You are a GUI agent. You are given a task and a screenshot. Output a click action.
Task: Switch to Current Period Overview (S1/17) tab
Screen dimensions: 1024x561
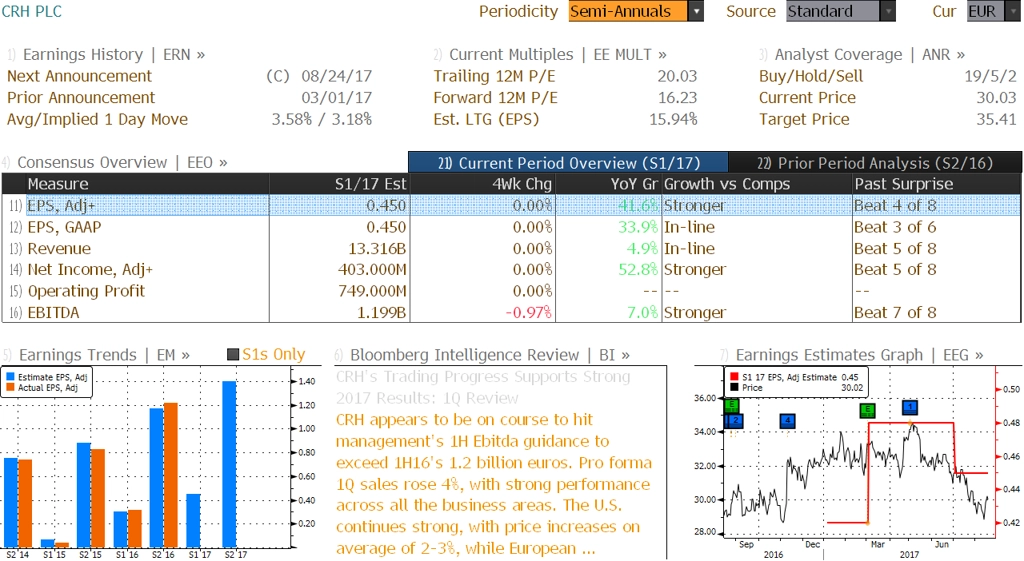pyautogui.click(x=568, y=163)
